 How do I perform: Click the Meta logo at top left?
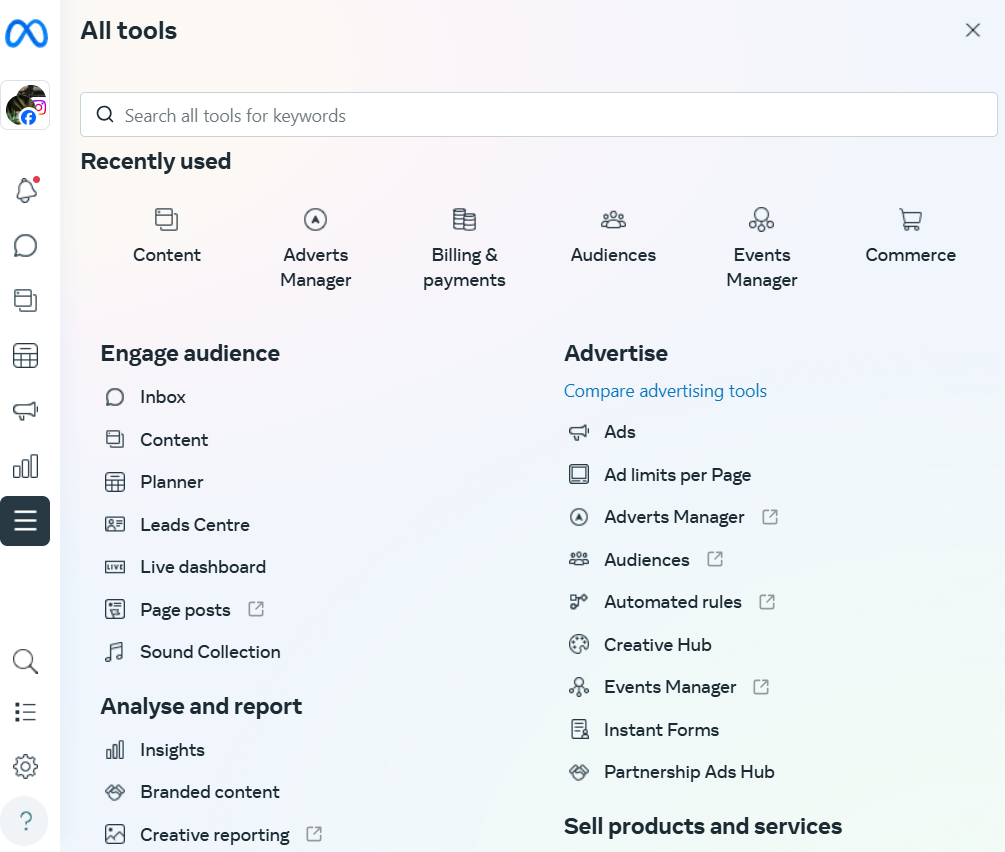click(26, 34)
